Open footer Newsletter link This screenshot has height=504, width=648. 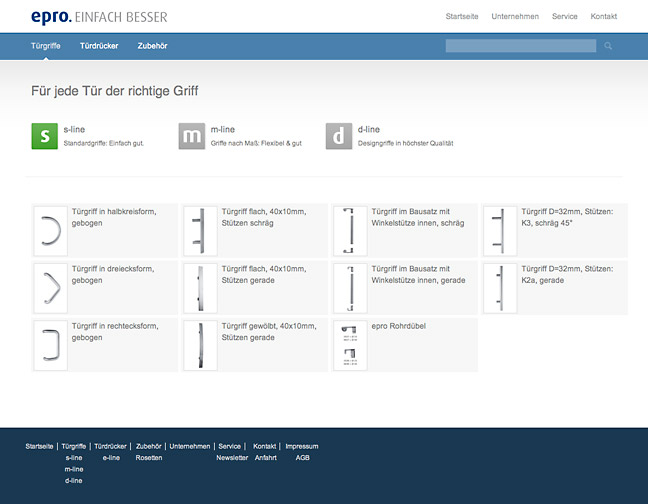(232, 458)
